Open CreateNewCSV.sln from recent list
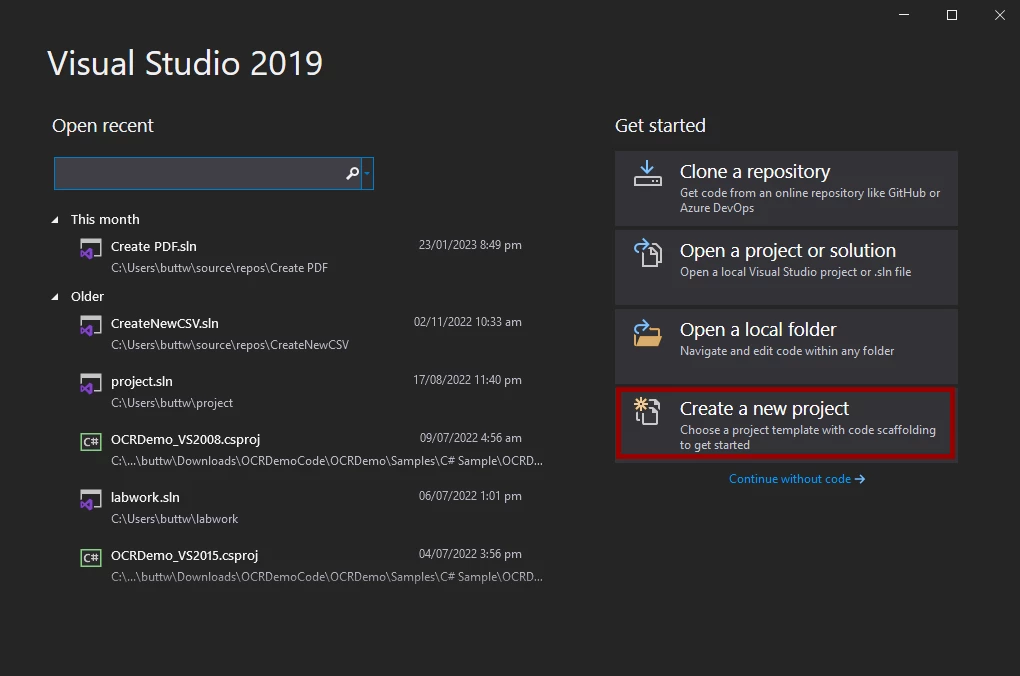Image resolution: width=1020 pixels, height=676 pixels. (x=165, y=324)
